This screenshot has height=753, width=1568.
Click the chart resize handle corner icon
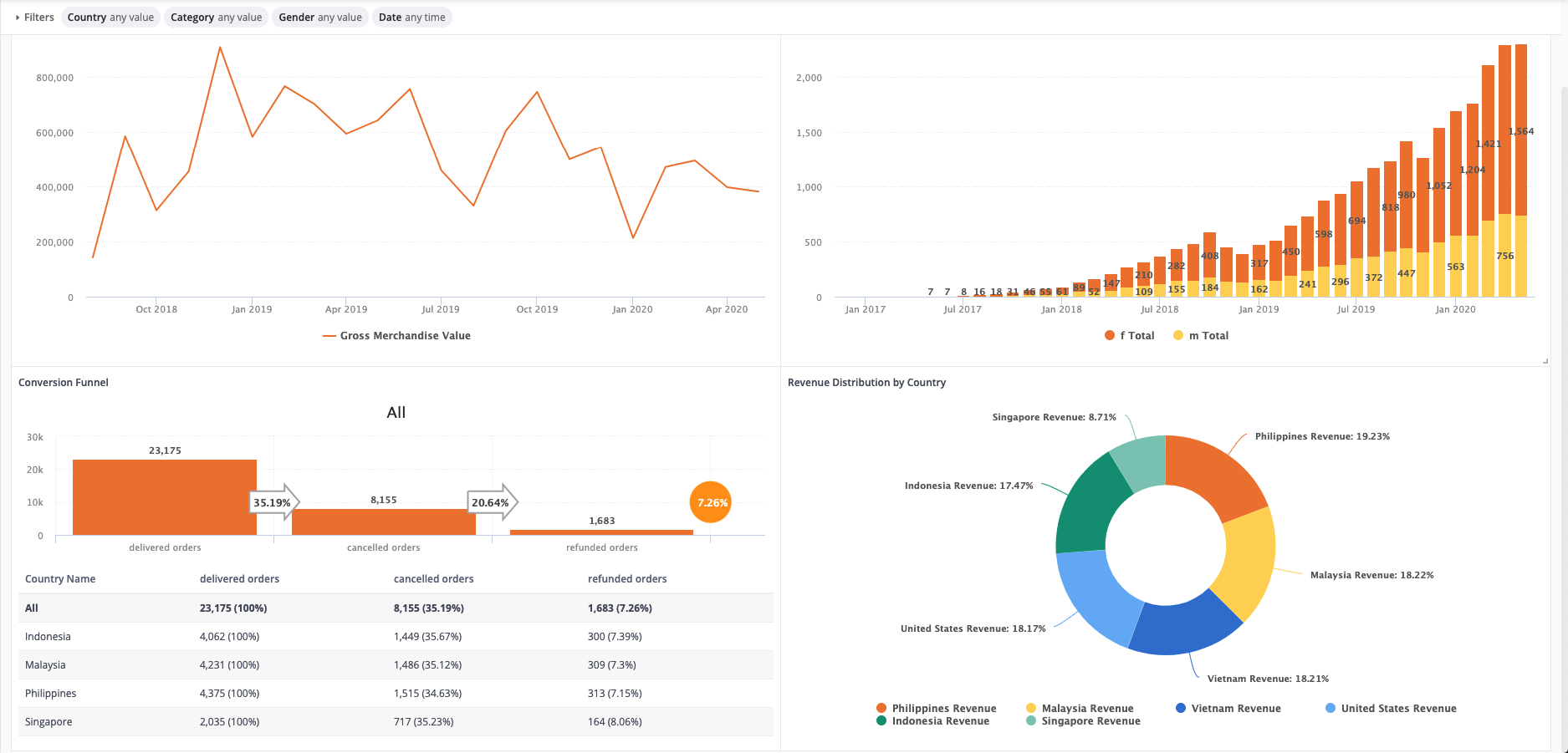coord(1545,361)
